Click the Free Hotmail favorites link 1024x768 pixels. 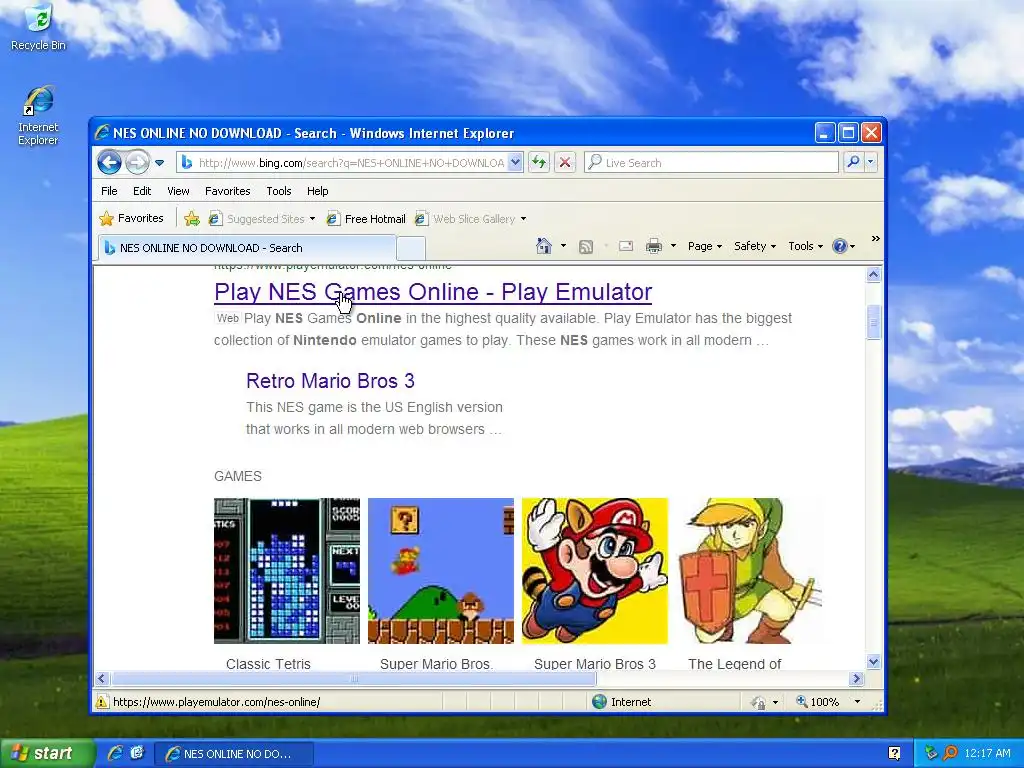(366, 219)
